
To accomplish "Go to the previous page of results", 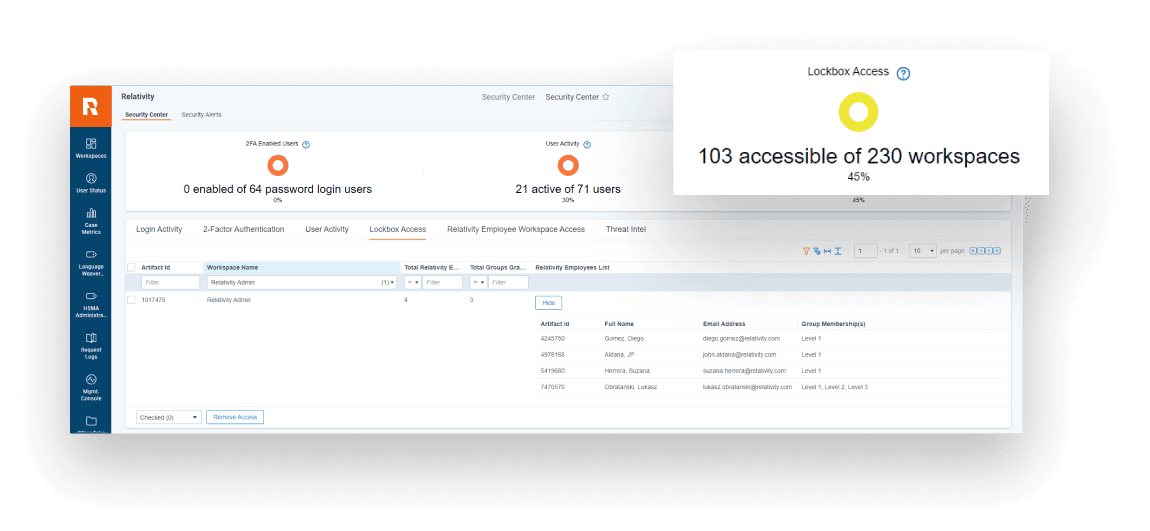I will coord(981,251).
